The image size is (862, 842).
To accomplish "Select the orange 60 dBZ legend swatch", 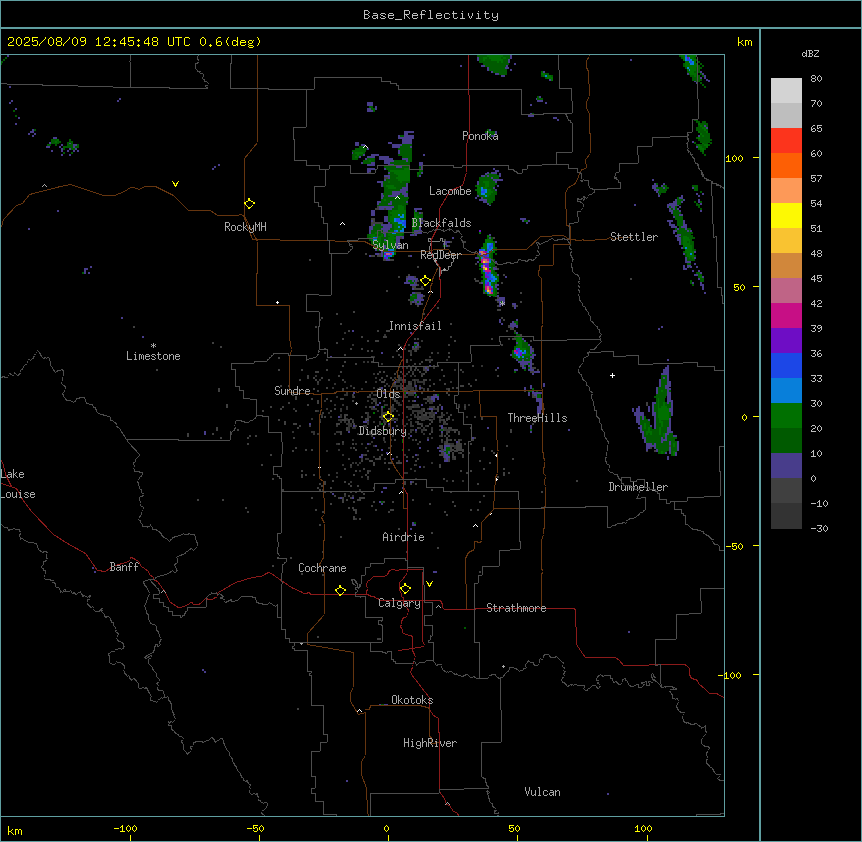I will coord(786,165).
